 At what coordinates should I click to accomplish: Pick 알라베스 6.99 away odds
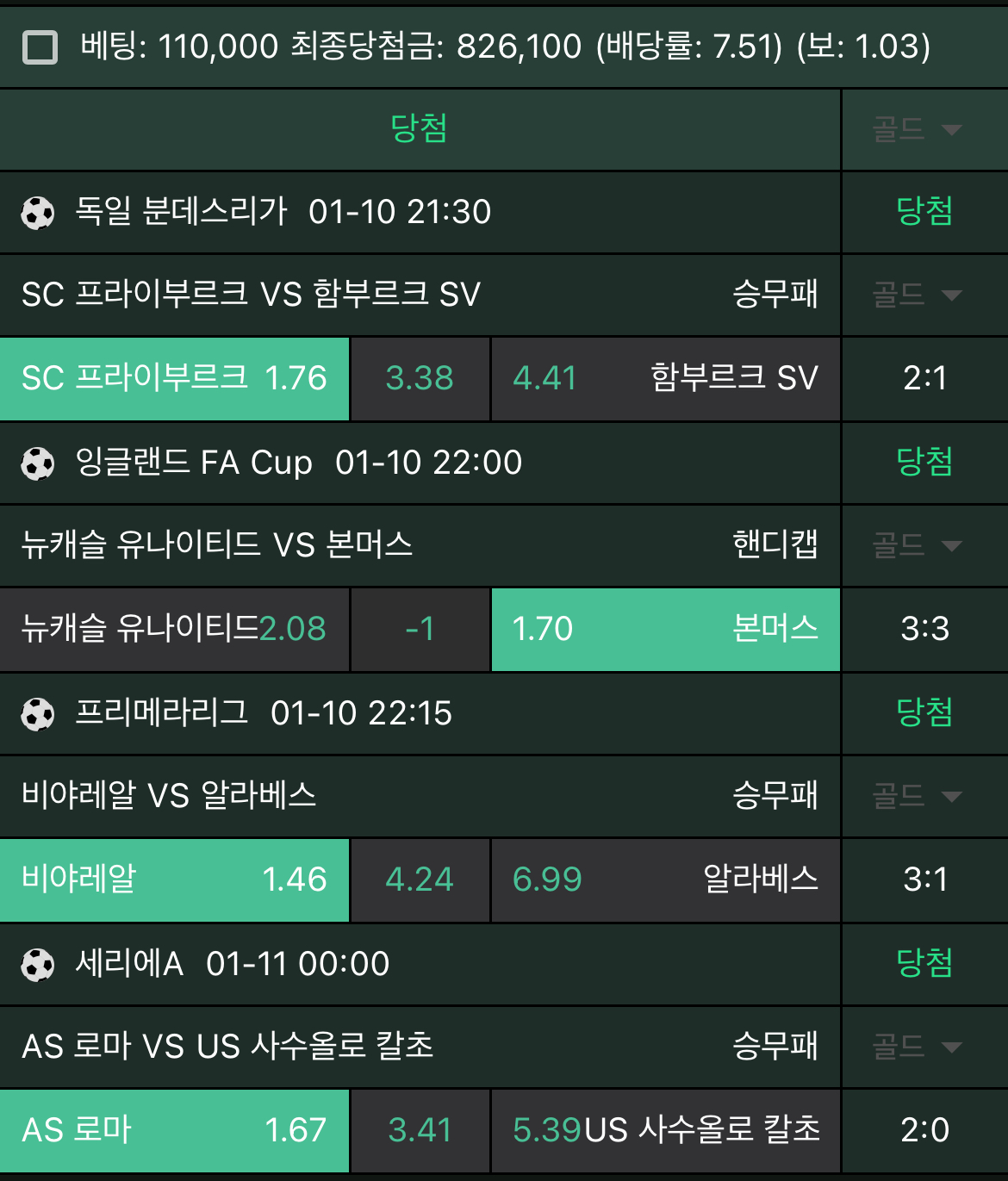tap(665, 880)
